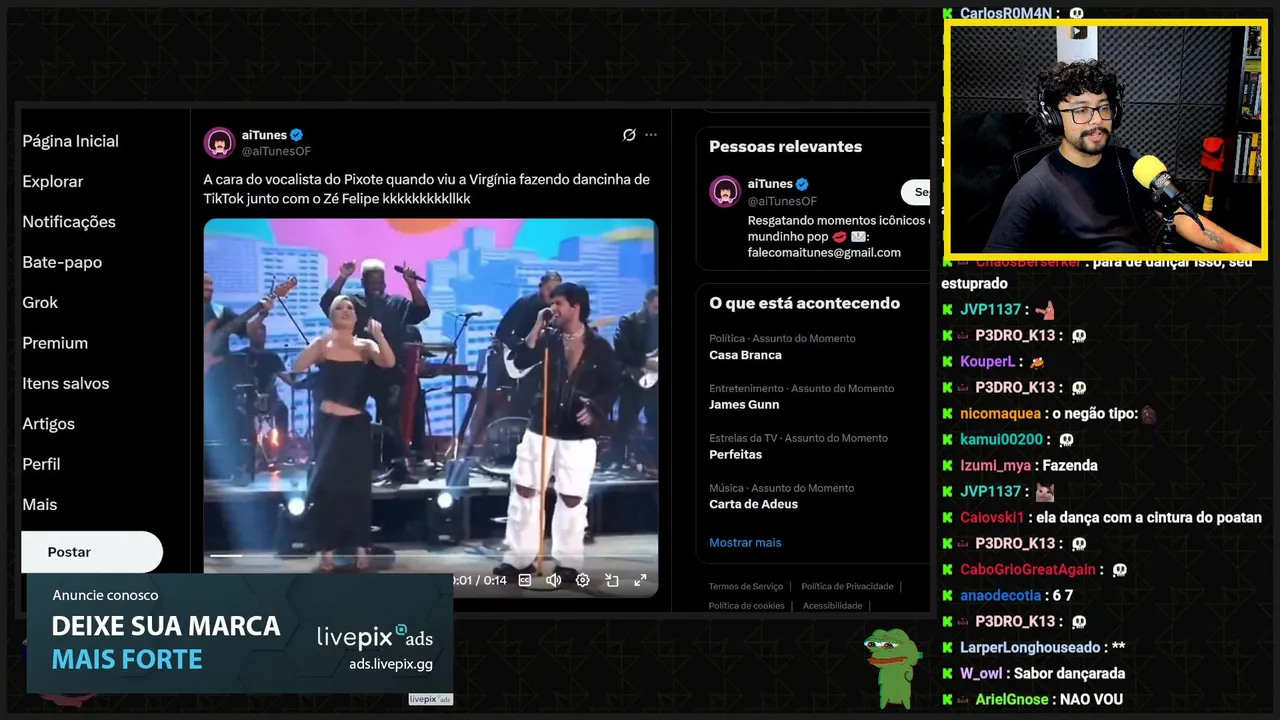This screenshot has height=720, width=1280.
Task: Click the tweet text about Pixote vocalist
Action: point(427,189)
